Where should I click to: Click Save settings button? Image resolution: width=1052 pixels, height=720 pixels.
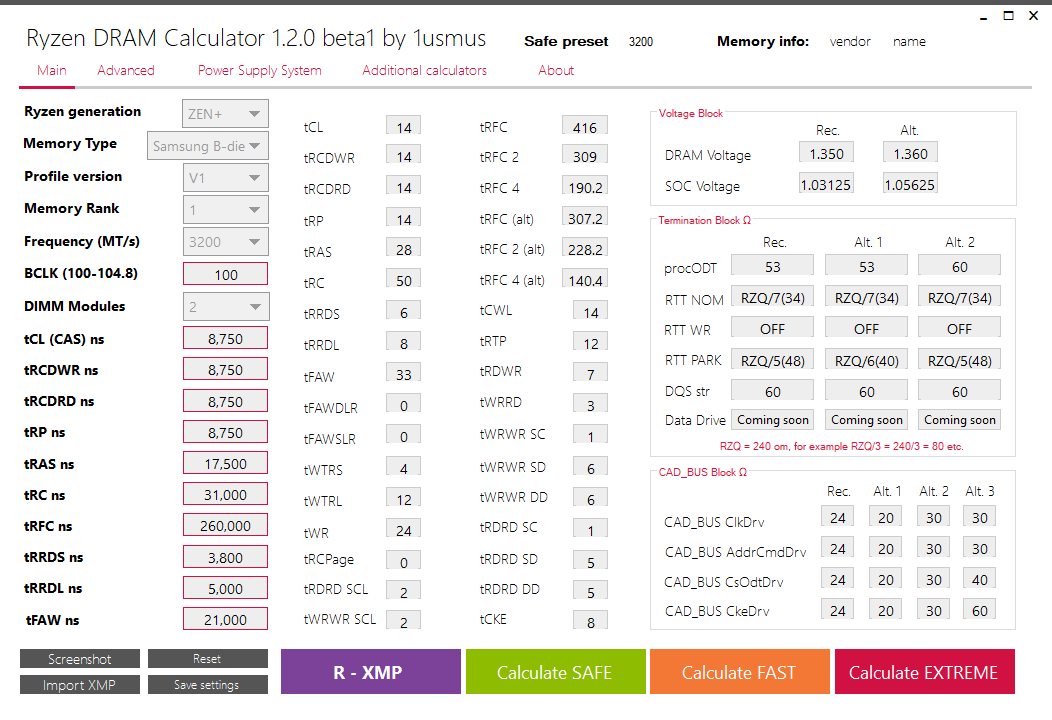[207, 684]
